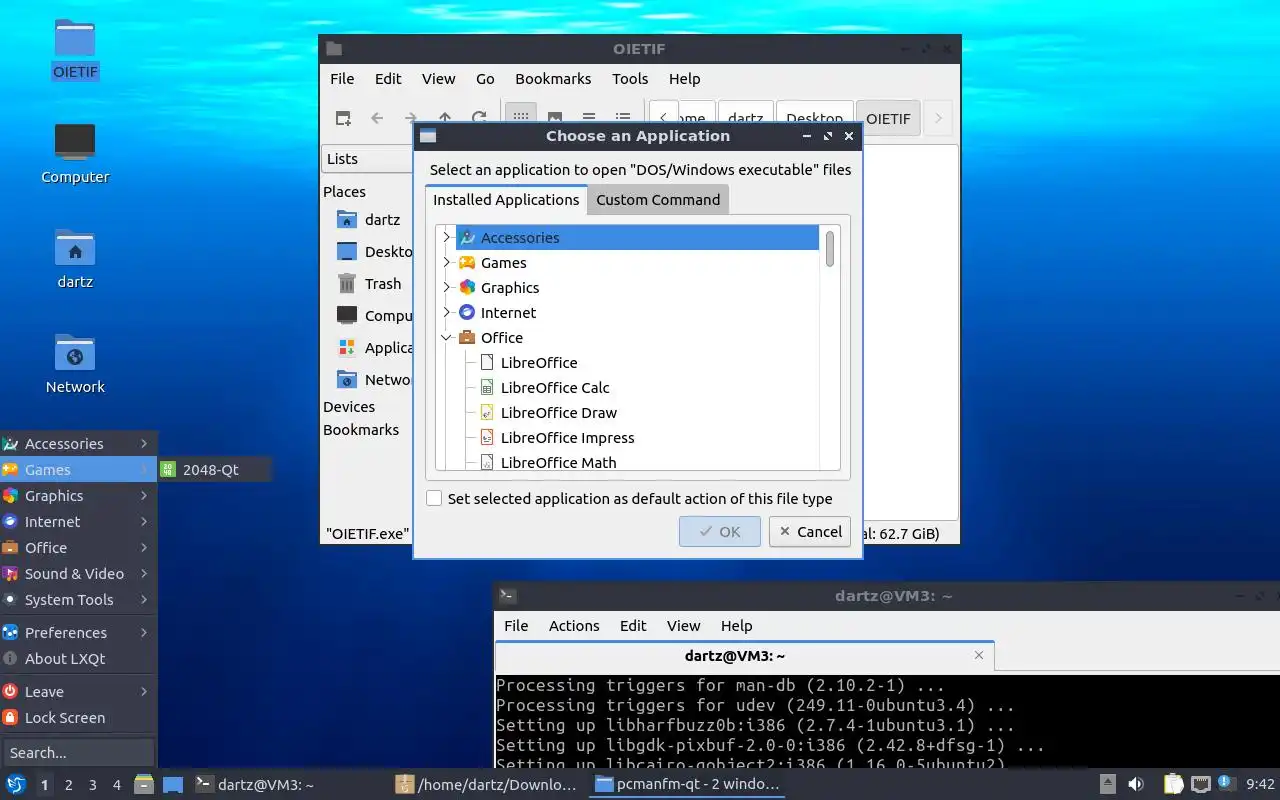Open Actions menu in terminal window
1280x800 pixels.
click(x=574, y=625)
